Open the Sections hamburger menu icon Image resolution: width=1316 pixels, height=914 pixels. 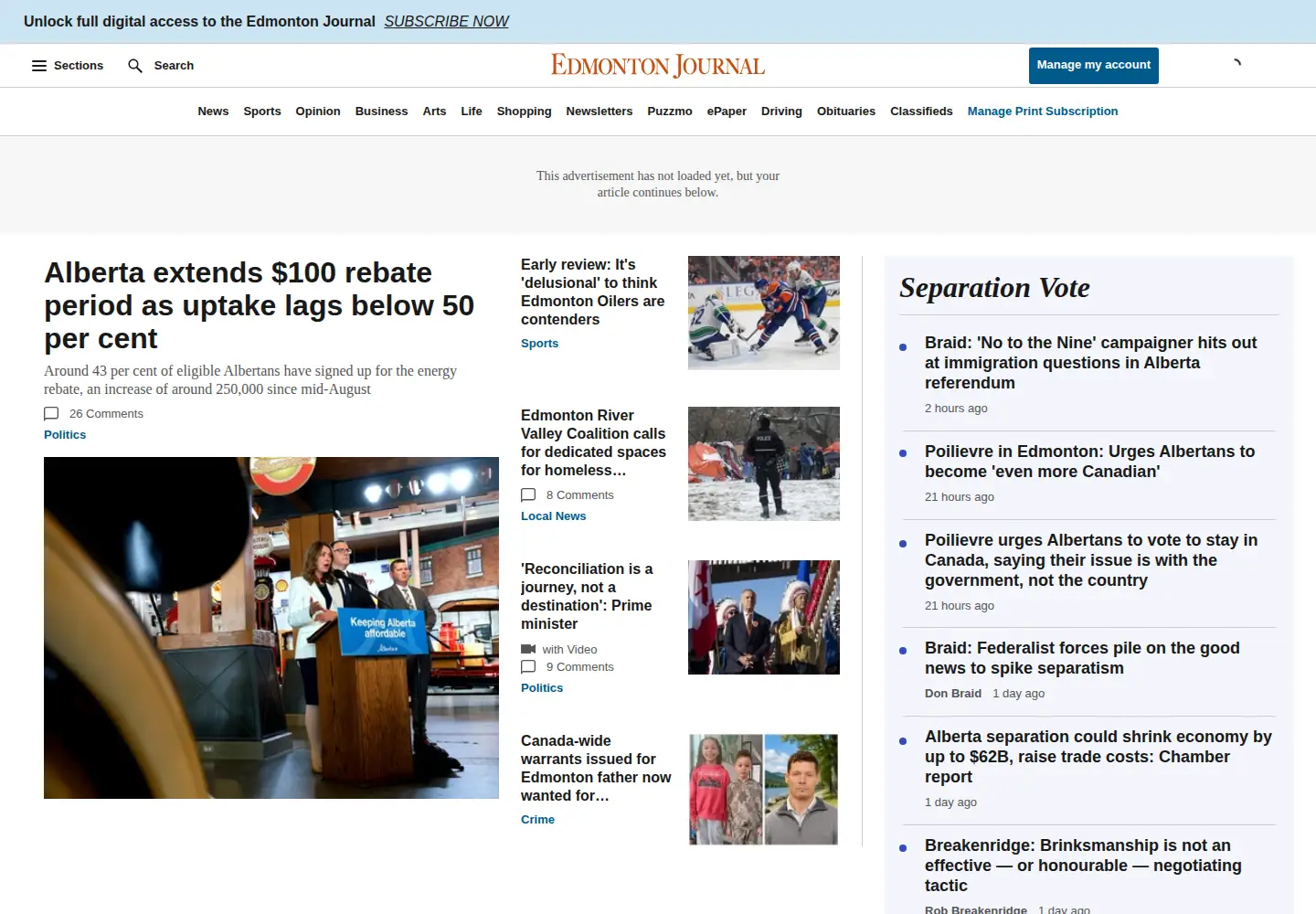39,66
